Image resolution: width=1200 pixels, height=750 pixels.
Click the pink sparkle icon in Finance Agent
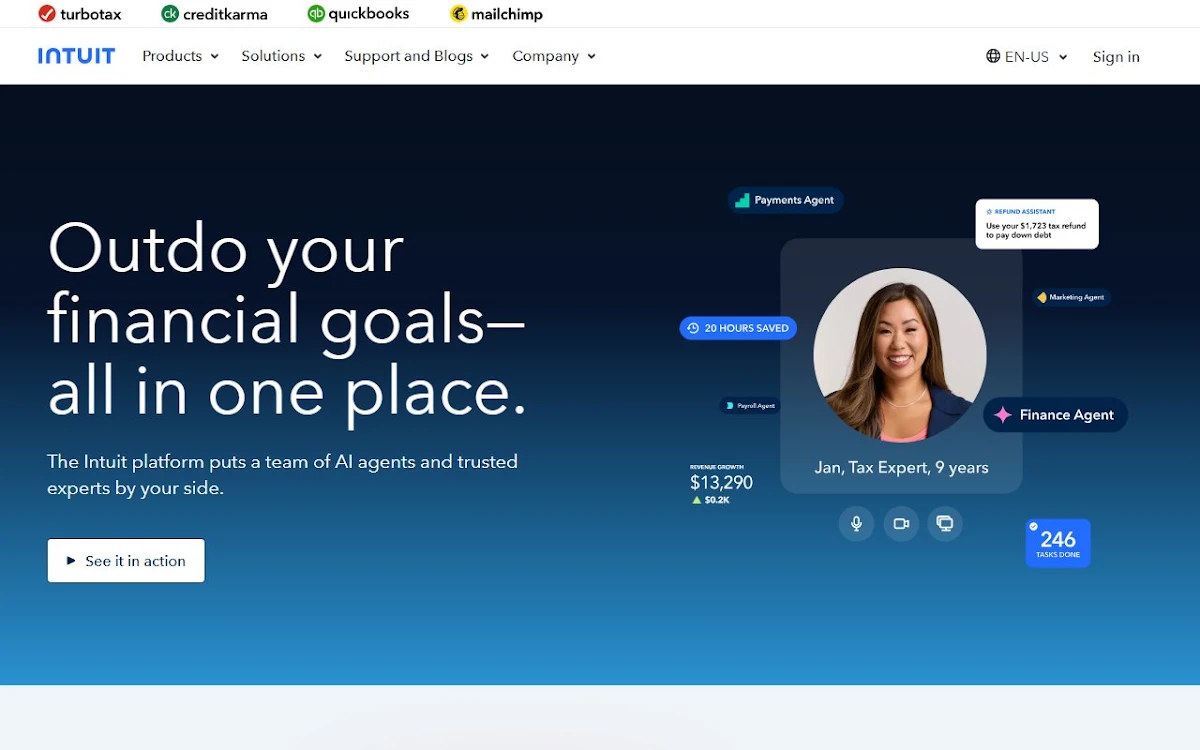[x=1002, y=415]
